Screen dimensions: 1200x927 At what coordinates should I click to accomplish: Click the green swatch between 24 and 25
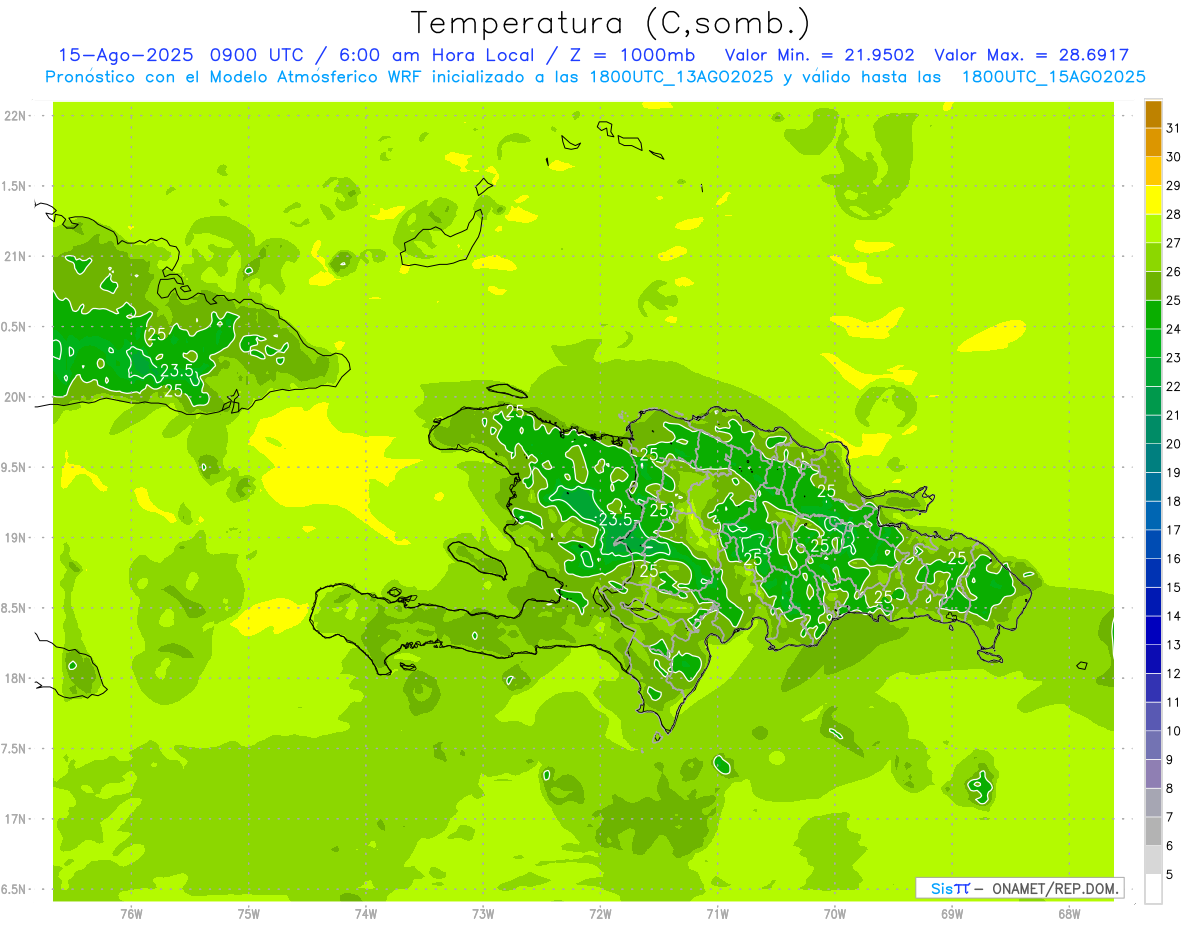pos(1153,315)
